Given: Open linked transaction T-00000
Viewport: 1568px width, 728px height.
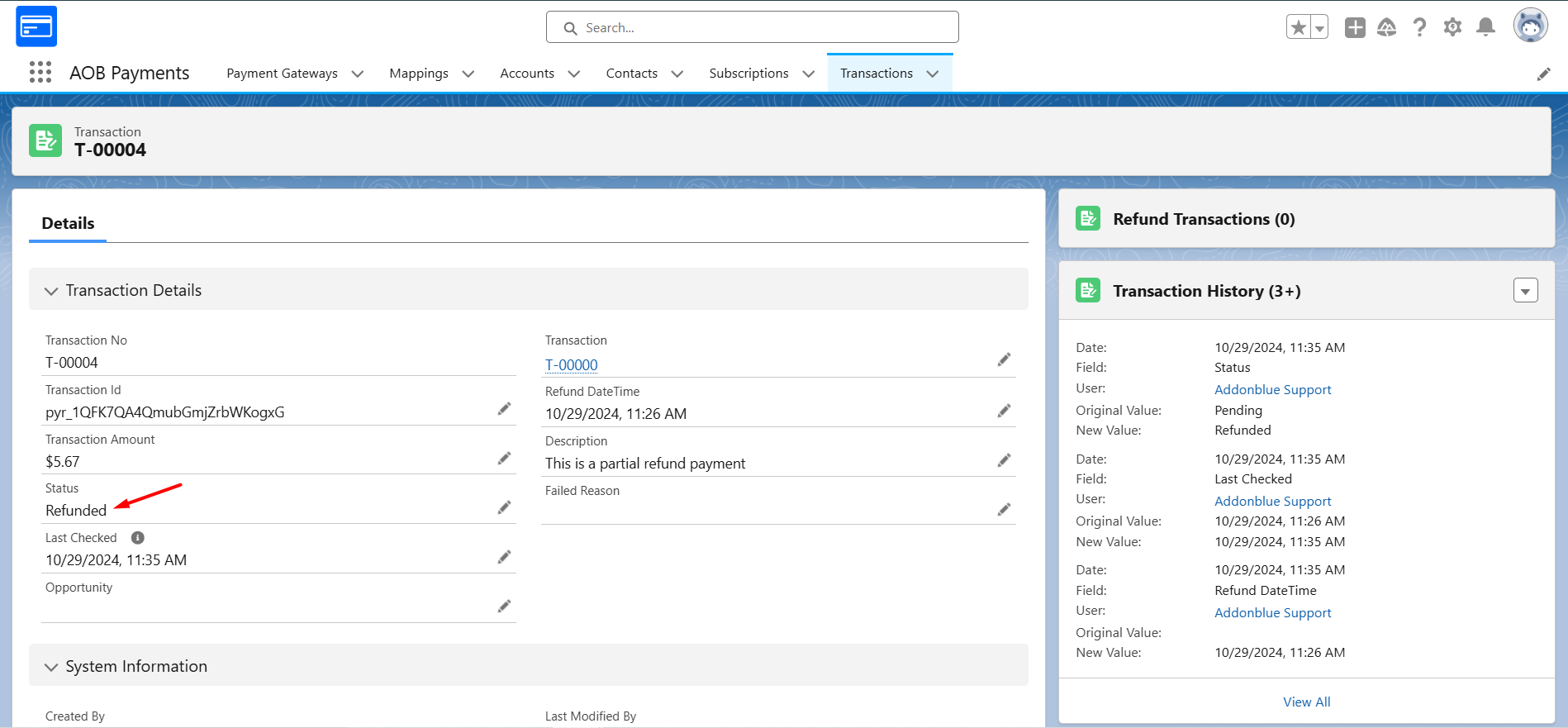Looking at the screenshot, I should [572, 365].
